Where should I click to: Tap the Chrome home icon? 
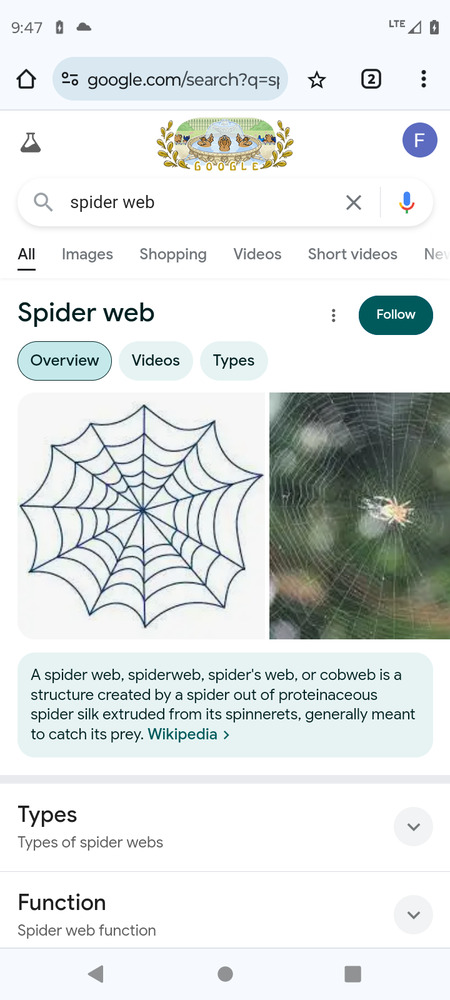point(25,79)
